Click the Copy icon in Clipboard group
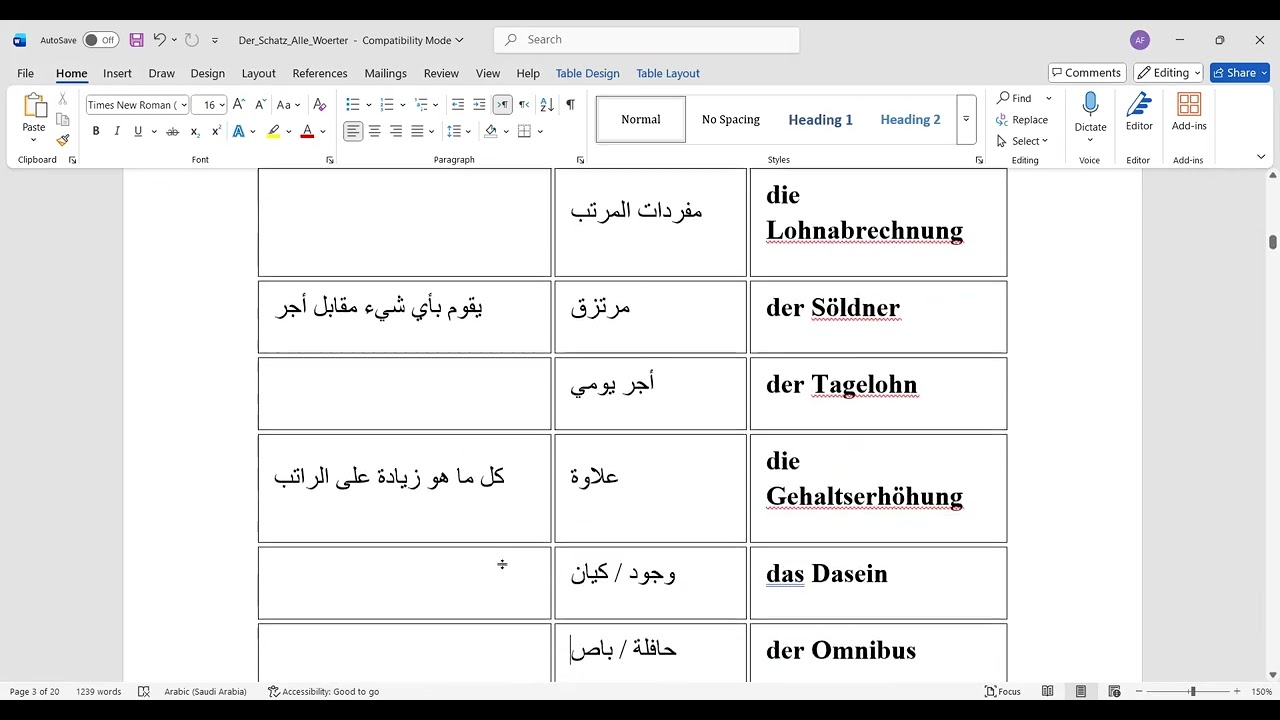The image size is (1280, 720). [x=63, y=119]
